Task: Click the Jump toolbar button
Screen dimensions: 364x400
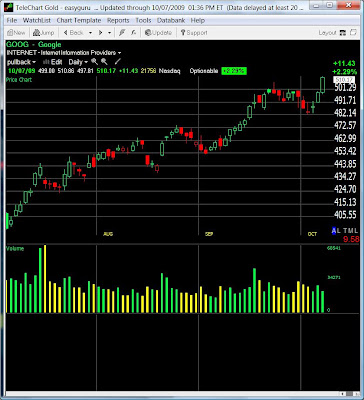Action: coord(43,33)
